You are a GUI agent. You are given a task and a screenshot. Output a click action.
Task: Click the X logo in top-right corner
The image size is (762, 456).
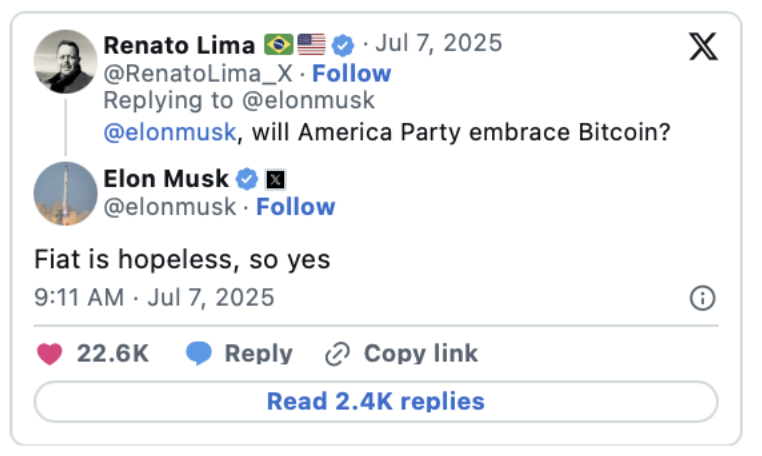coord(703,46)
